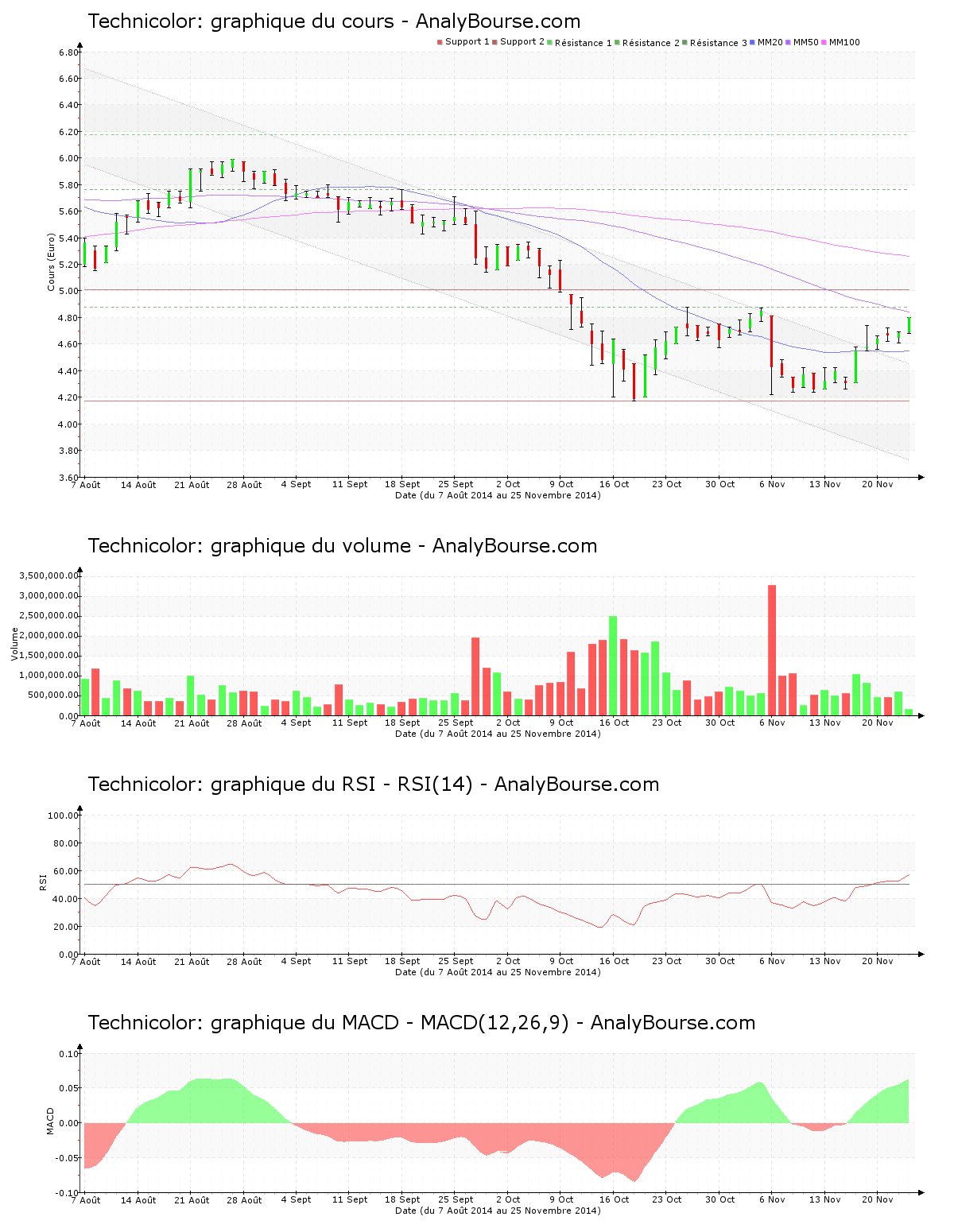Click '16 Oct' date on the volume chart

(x=614, y=723)
